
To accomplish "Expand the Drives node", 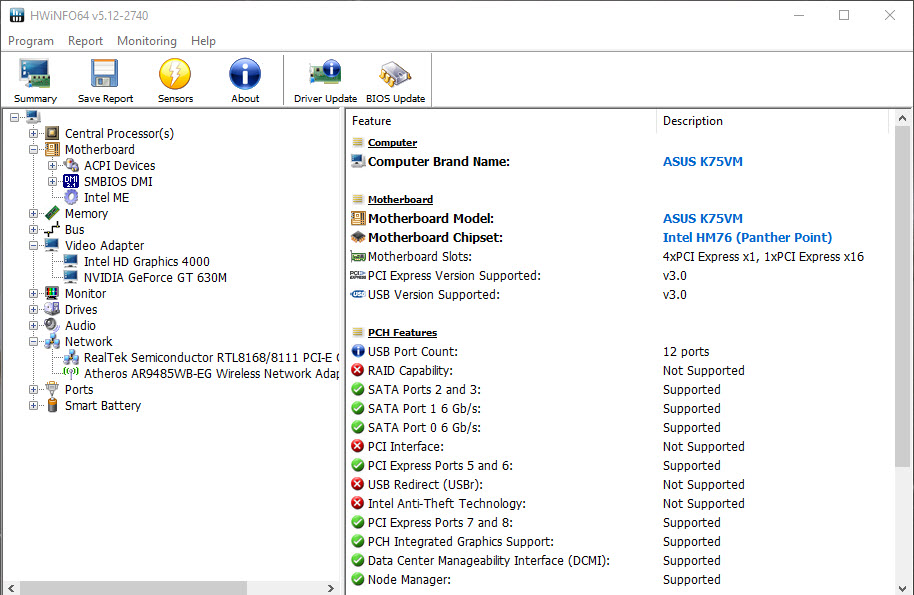I will tap(34, 309).
